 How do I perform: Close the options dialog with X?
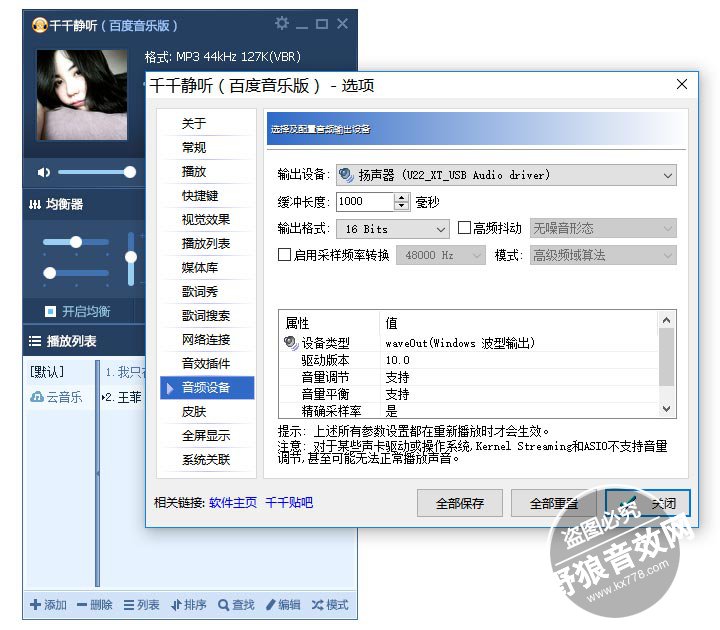point(682,84)
